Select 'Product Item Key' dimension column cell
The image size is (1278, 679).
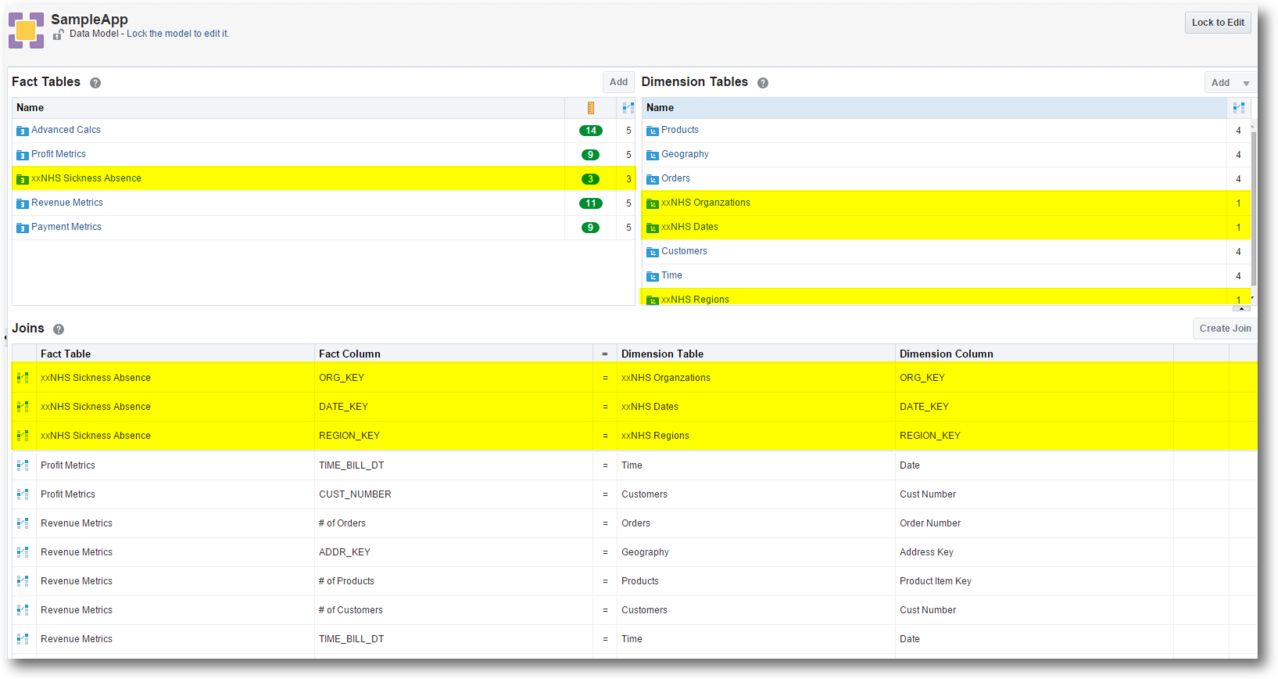pos(1034,581)
